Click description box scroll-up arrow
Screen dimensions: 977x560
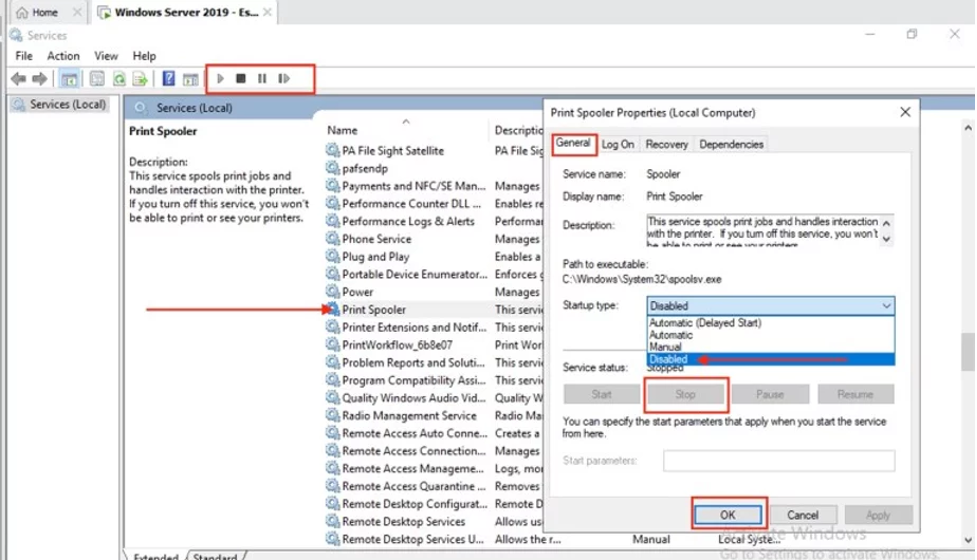coord(887,223)
